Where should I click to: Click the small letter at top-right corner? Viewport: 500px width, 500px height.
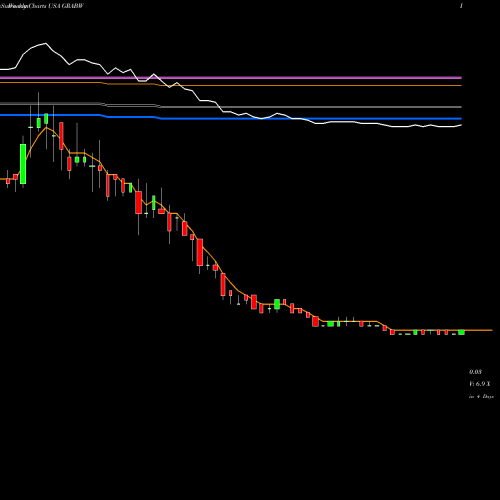click(461, 6)
